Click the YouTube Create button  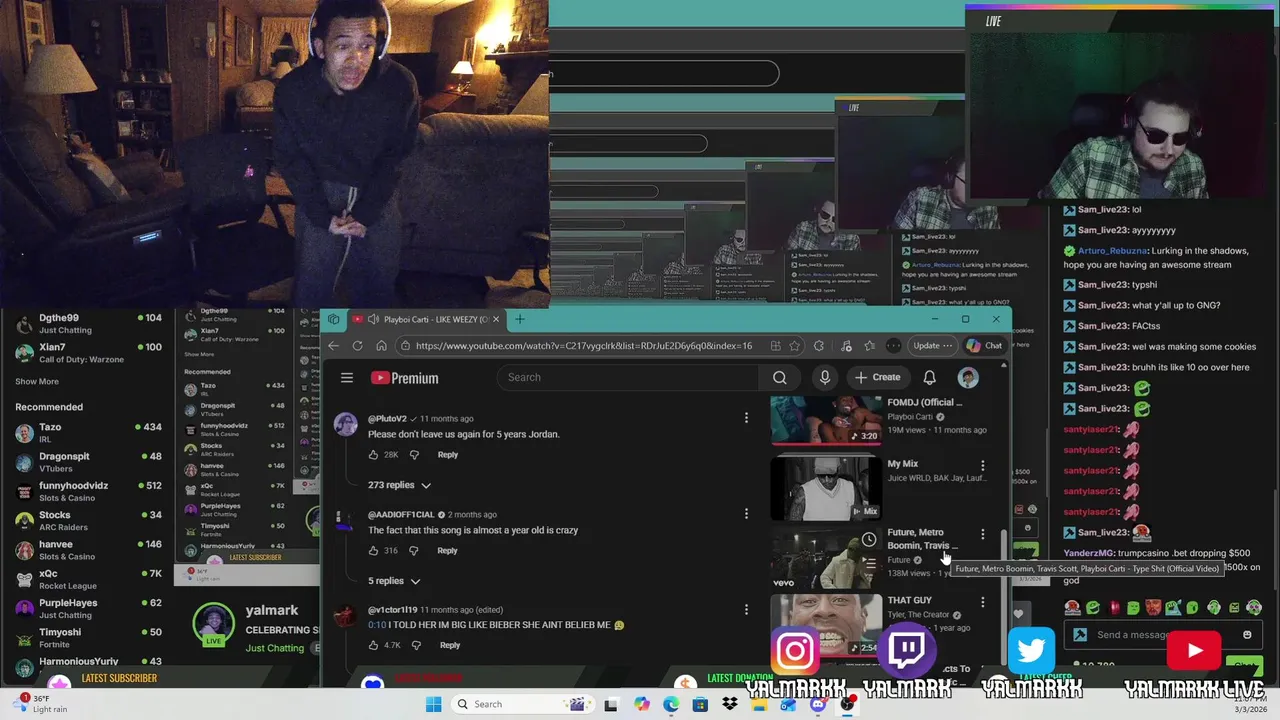877,377
